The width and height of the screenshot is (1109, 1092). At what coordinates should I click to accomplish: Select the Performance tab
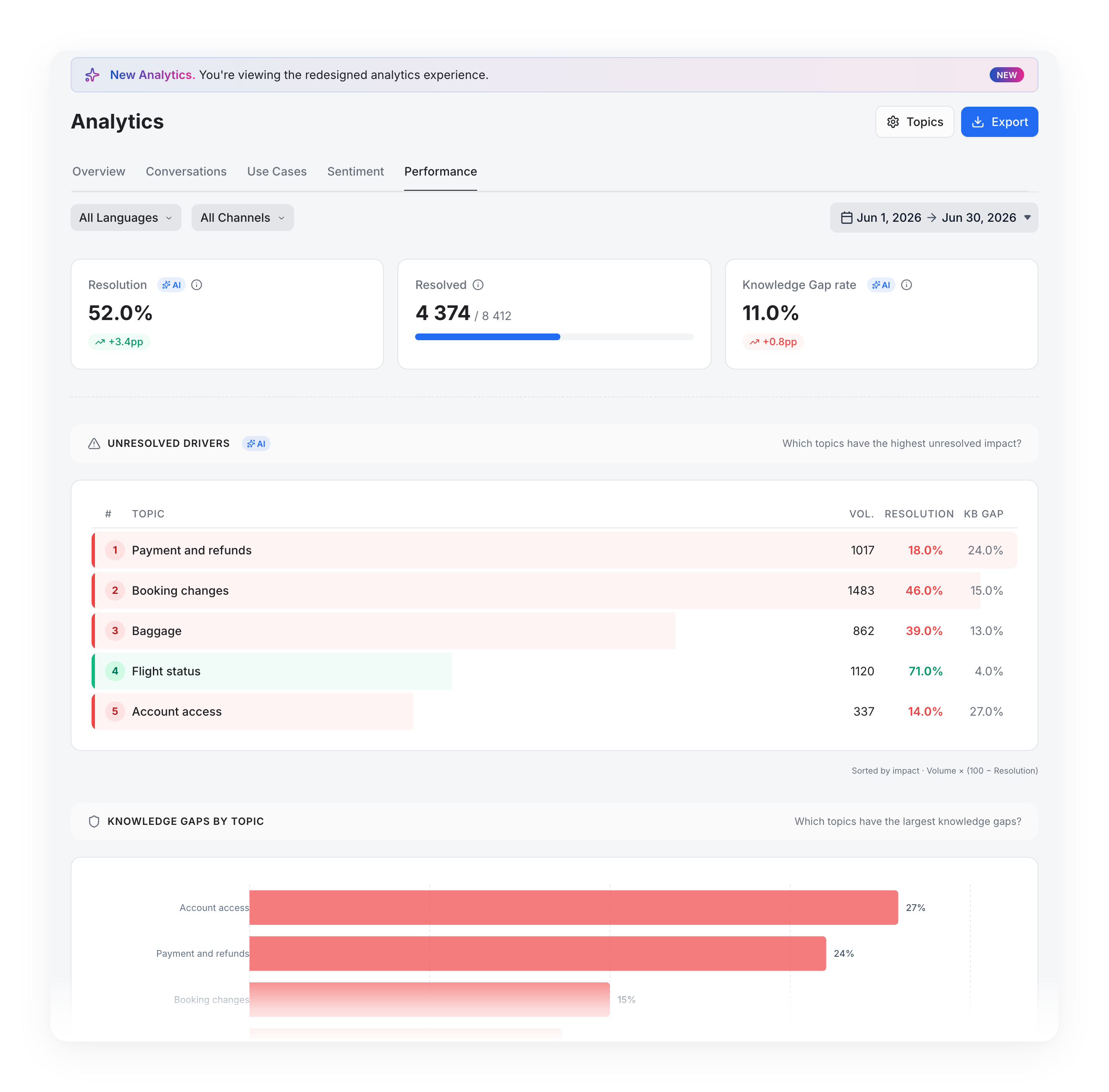[440, 171]
